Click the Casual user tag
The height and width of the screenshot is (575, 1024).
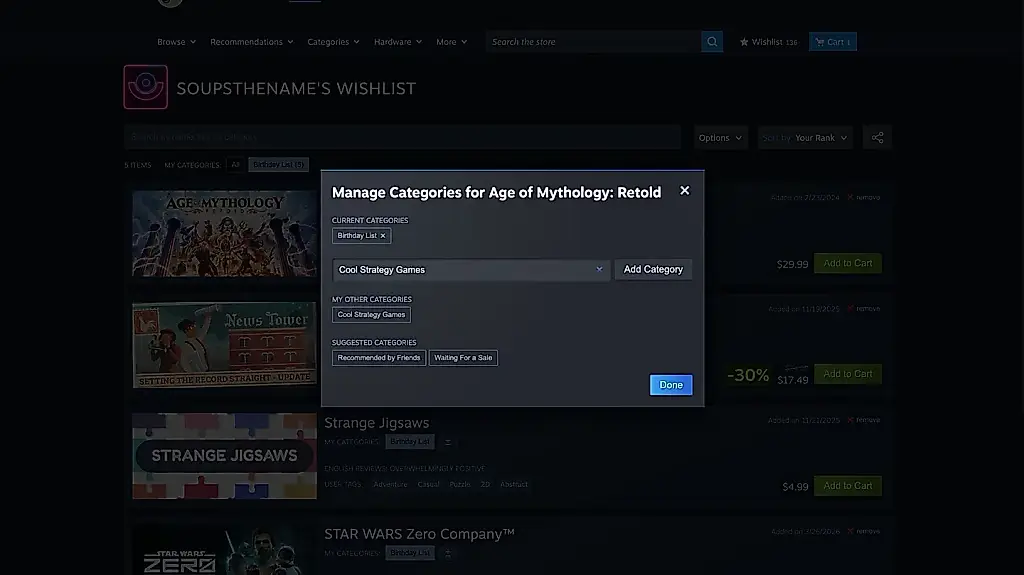428,484
